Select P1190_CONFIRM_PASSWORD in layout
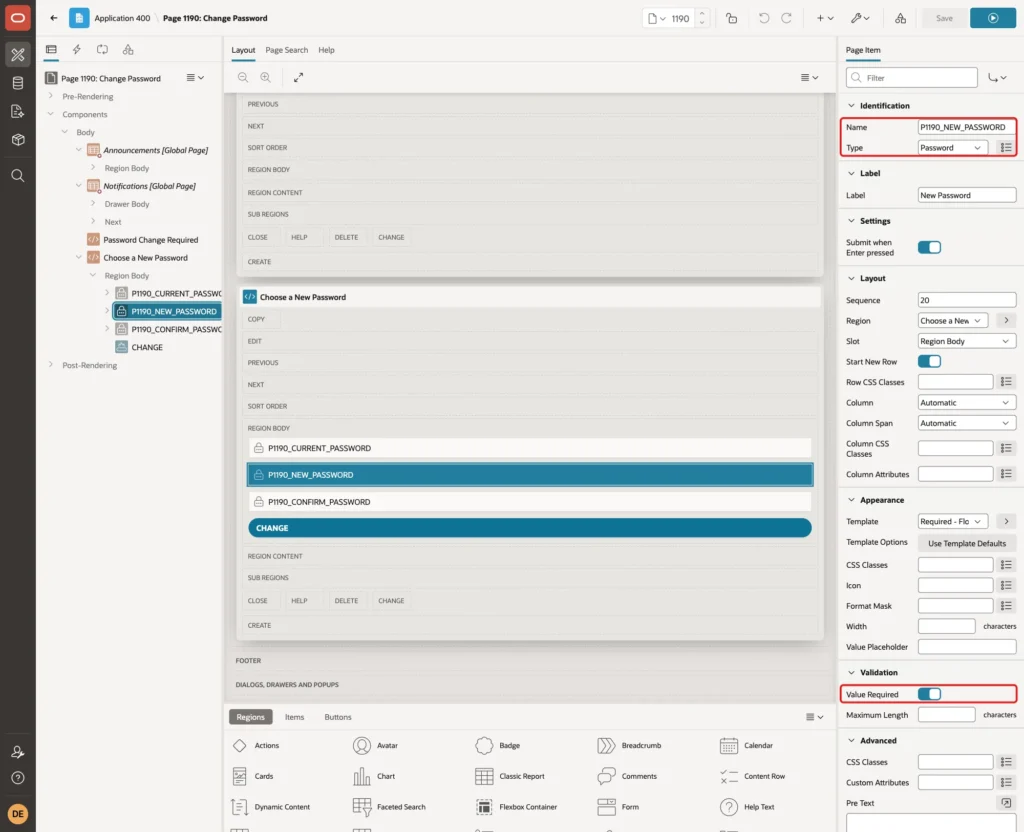1024x832 pixels. 530,502
